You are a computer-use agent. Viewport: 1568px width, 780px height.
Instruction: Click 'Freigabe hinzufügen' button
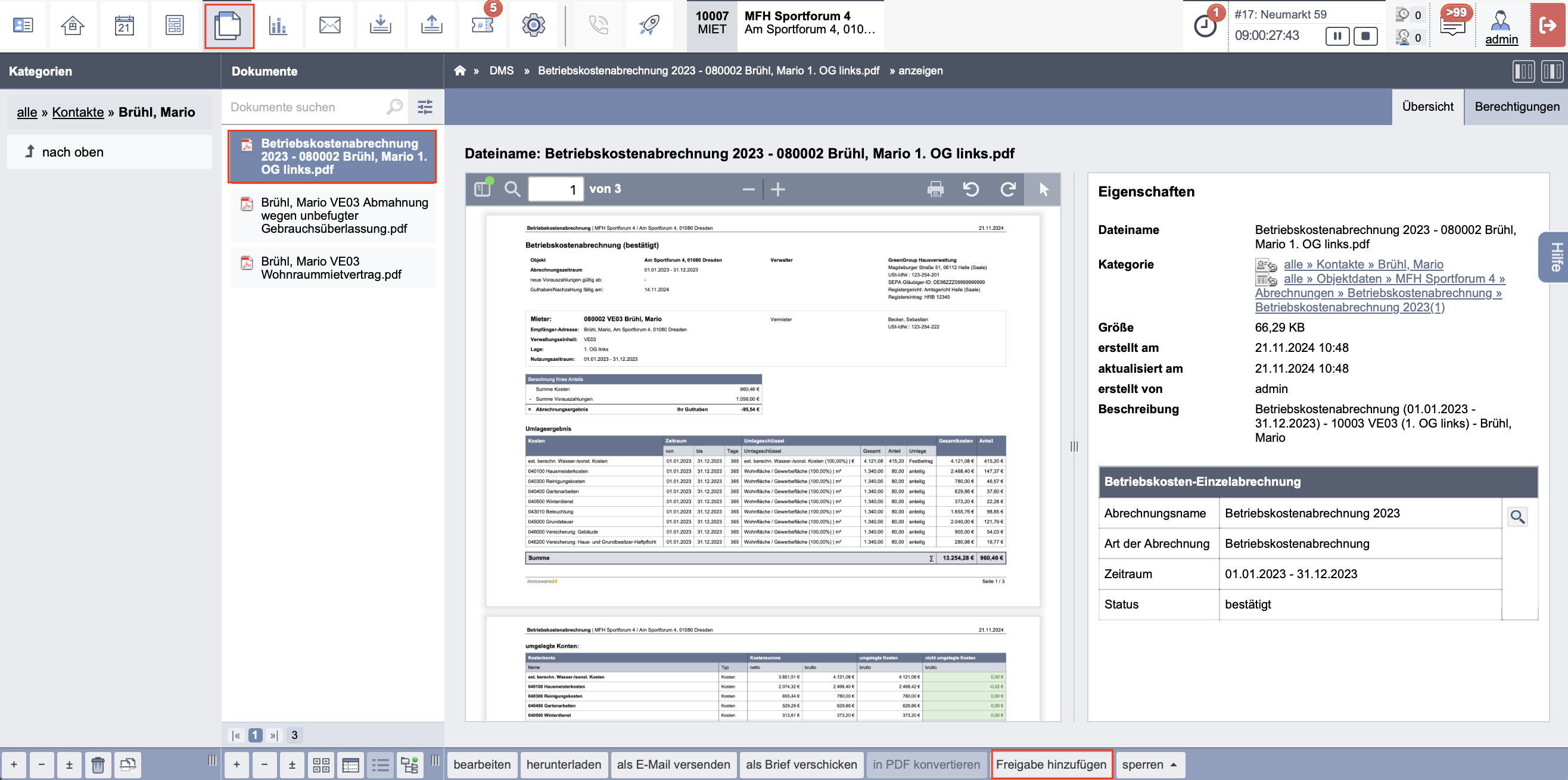tap(1051, 765)
